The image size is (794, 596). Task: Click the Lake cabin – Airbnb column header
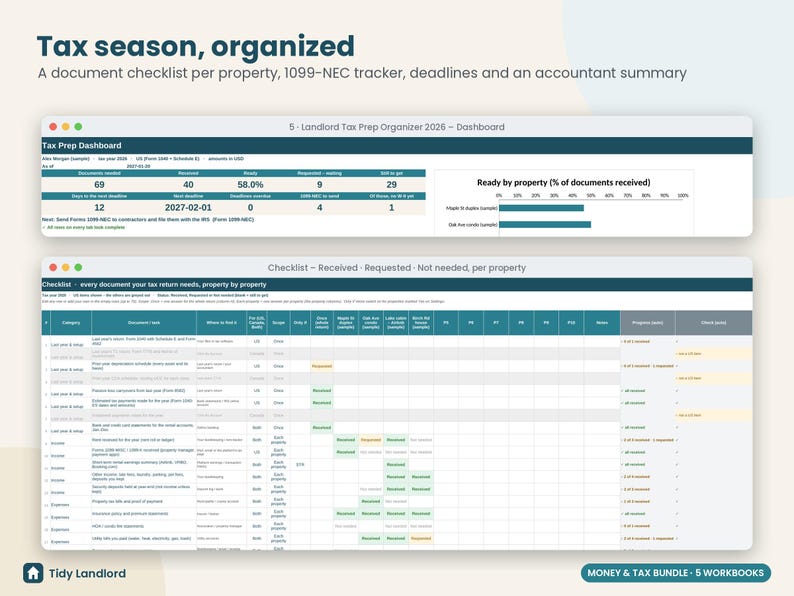coord(395,323)
